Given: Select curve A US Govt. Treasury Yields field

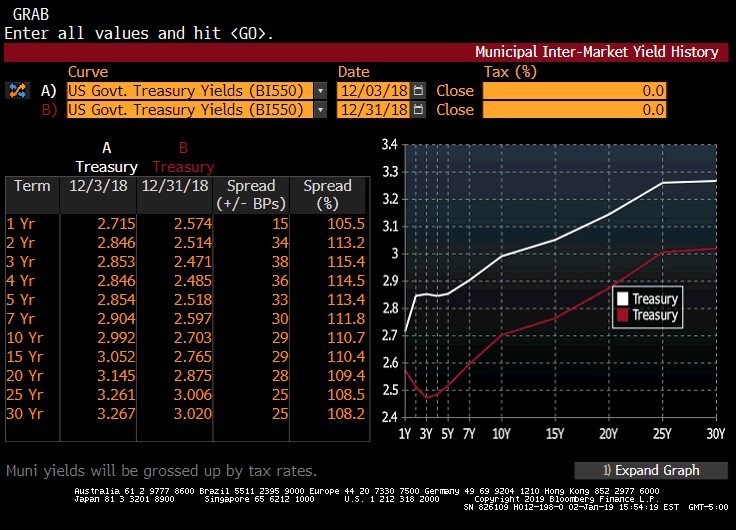Looking at the screenshot, I should click(x=189, y=90).
